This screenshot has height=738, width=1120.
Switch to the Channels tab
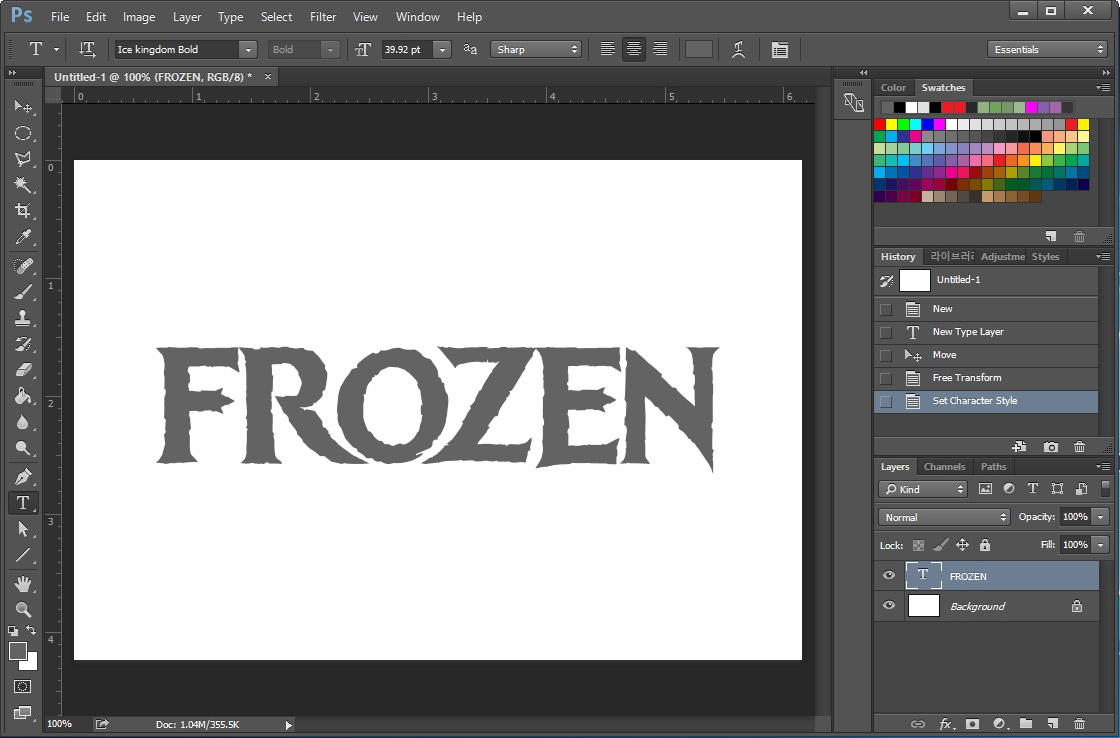[944, 467]
